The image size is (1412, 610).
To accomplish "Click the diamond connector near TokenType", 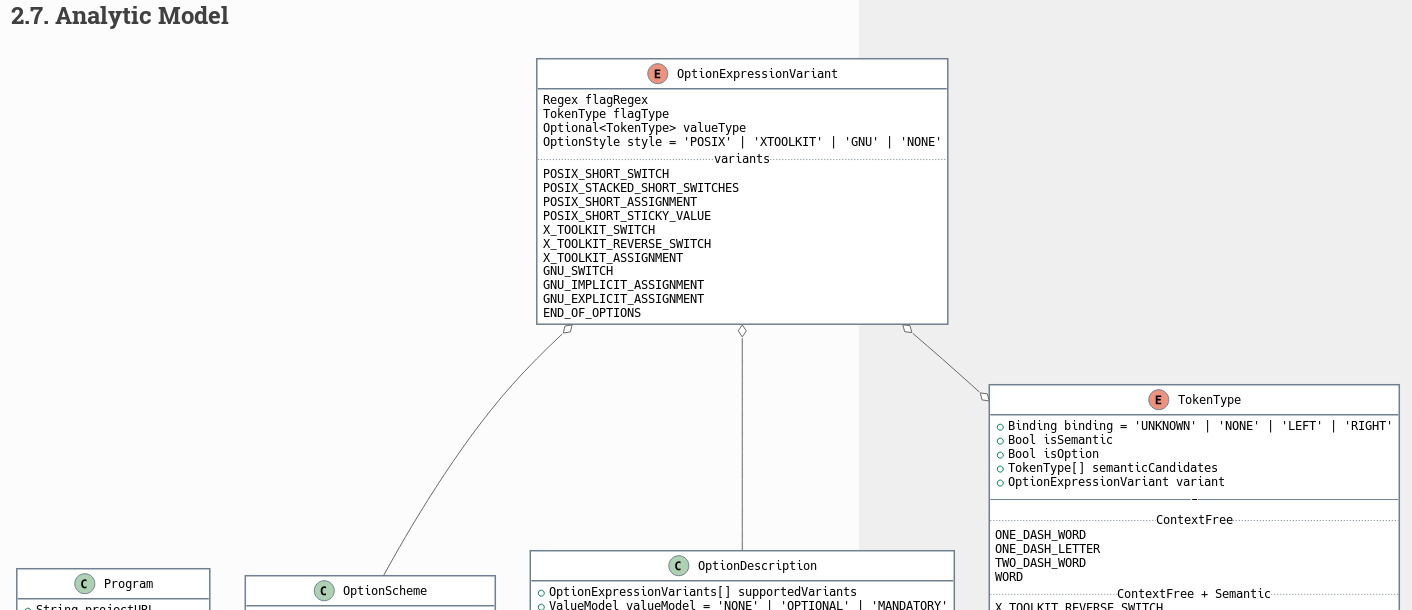I will 907,327.
